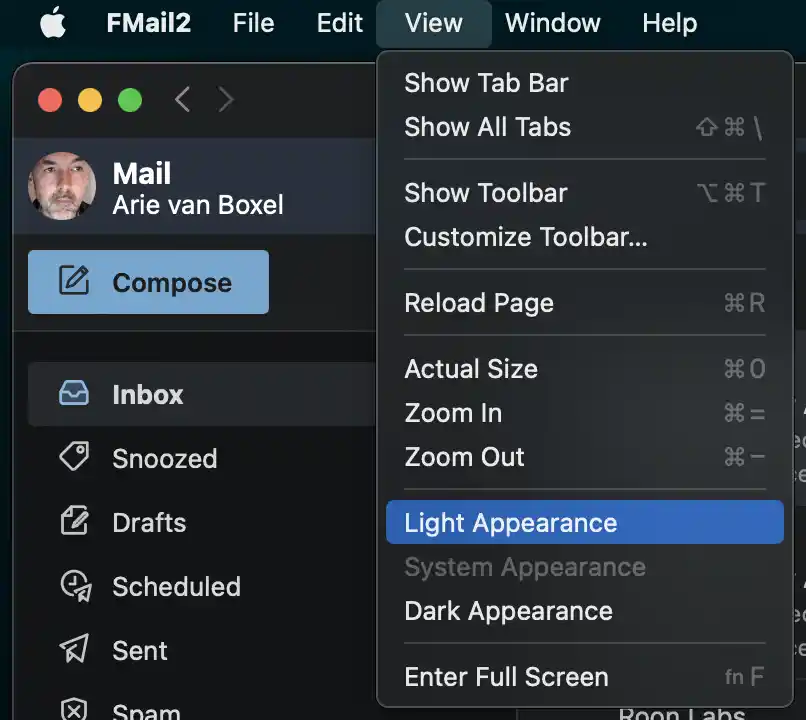Open the Apple menu
Viewport: 806px width, 720px height.
coord(53,23)
